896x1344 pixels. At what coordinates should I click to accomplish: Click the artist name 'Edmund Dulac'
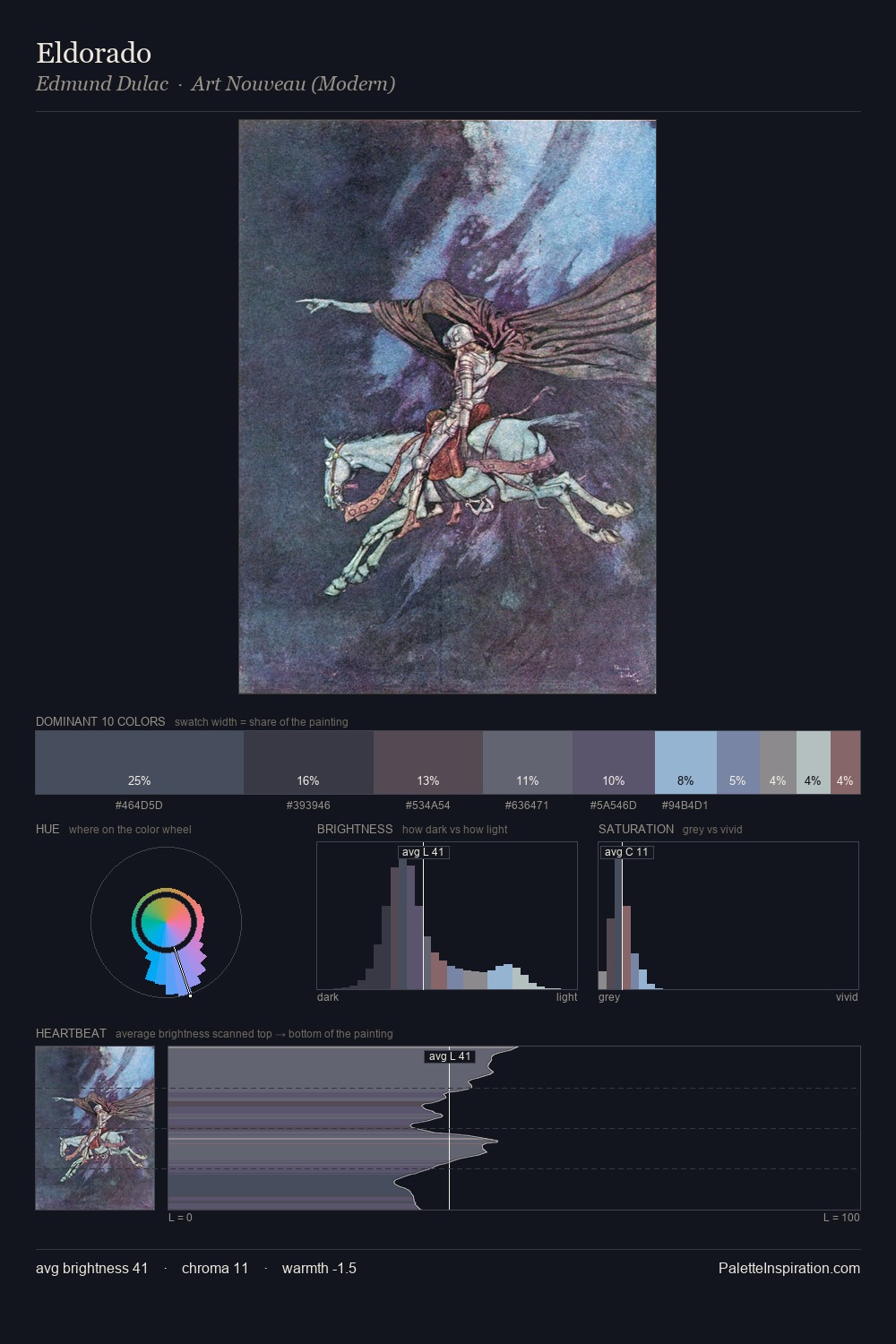(x=102, y=84)
